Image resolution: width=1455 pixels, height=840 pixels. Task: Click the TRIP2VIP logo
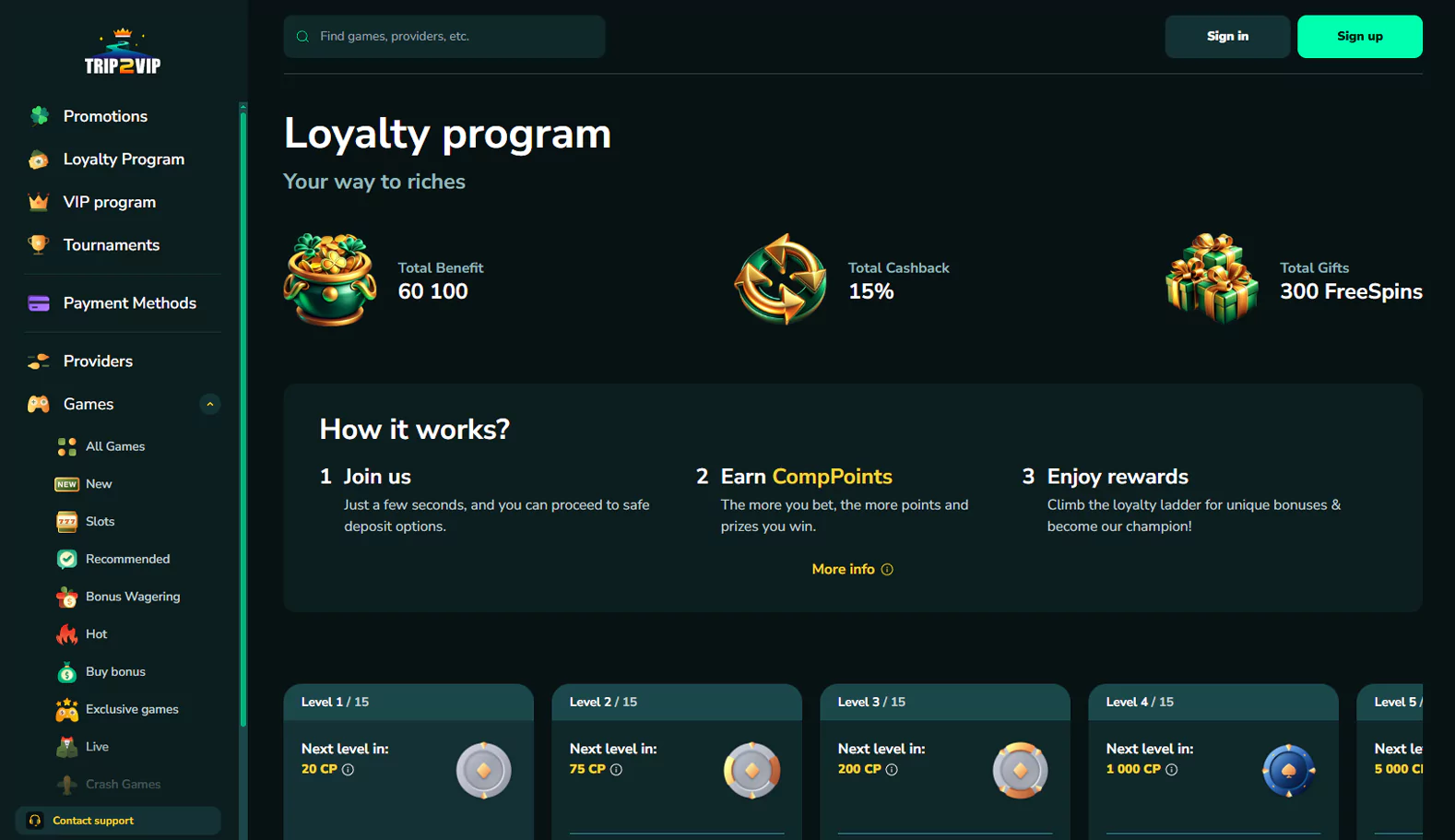[x=123, y=53]
